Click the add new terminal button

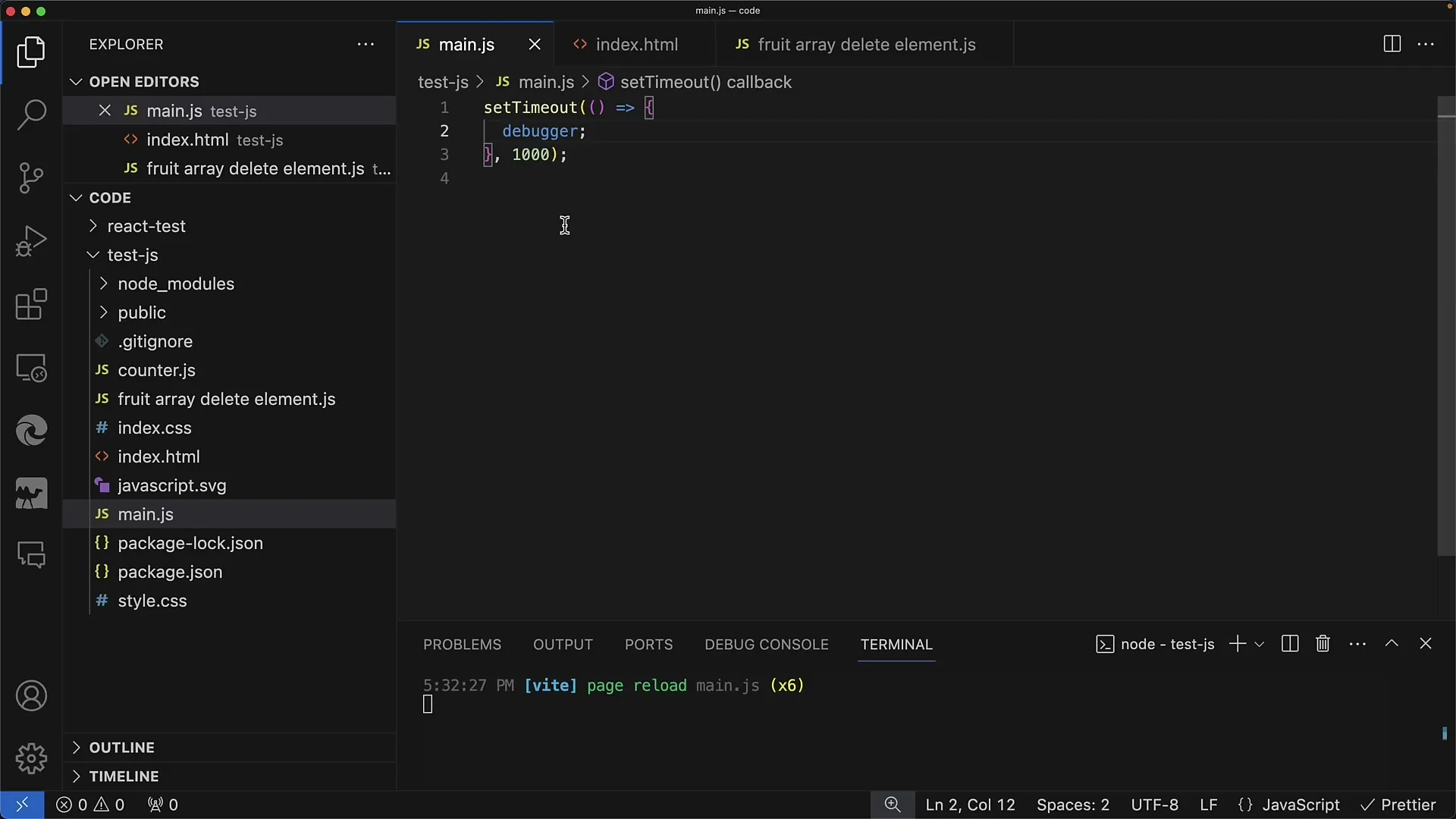[x=1234, y=643]
